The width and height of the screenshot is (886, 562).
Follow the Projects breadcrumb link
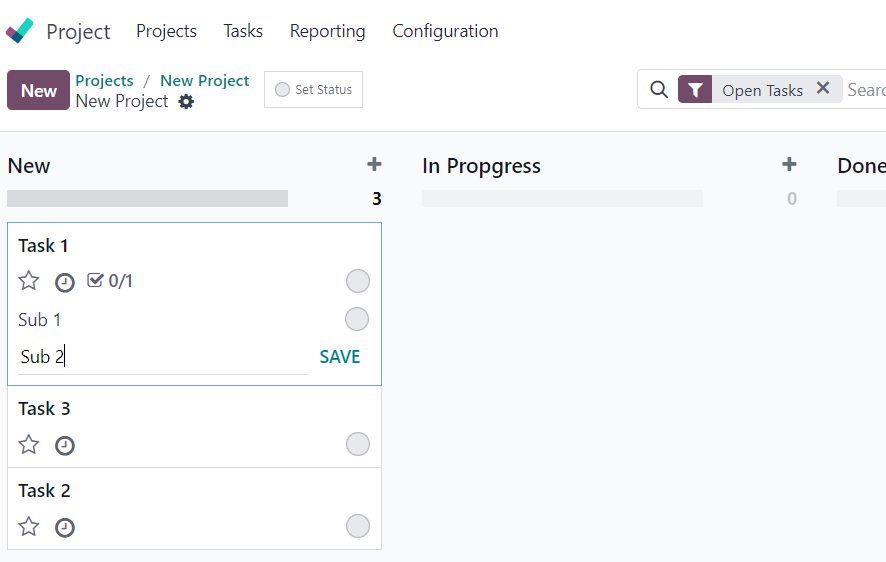pyautogui.click(x=105, y=81)
